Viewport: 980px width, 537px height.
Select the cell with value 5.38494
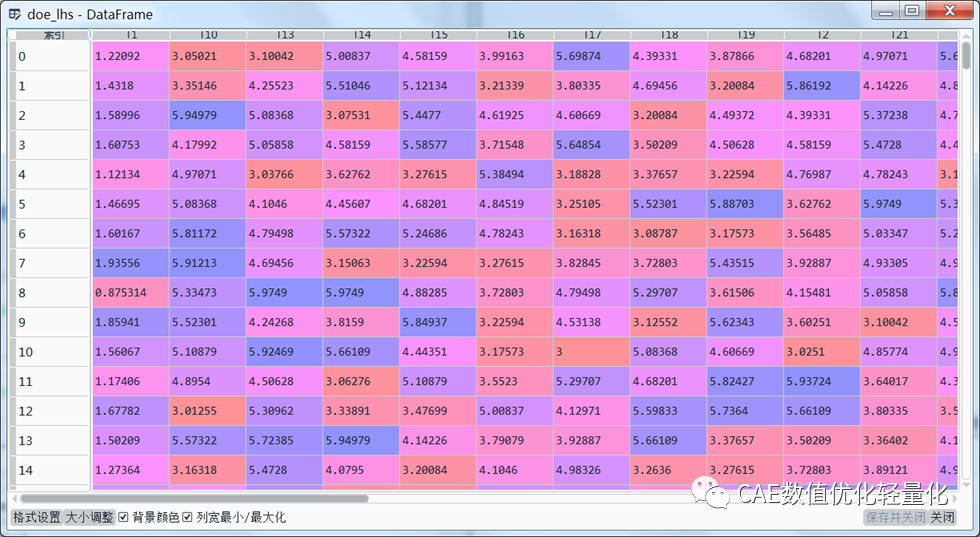[x=516, y=174]
